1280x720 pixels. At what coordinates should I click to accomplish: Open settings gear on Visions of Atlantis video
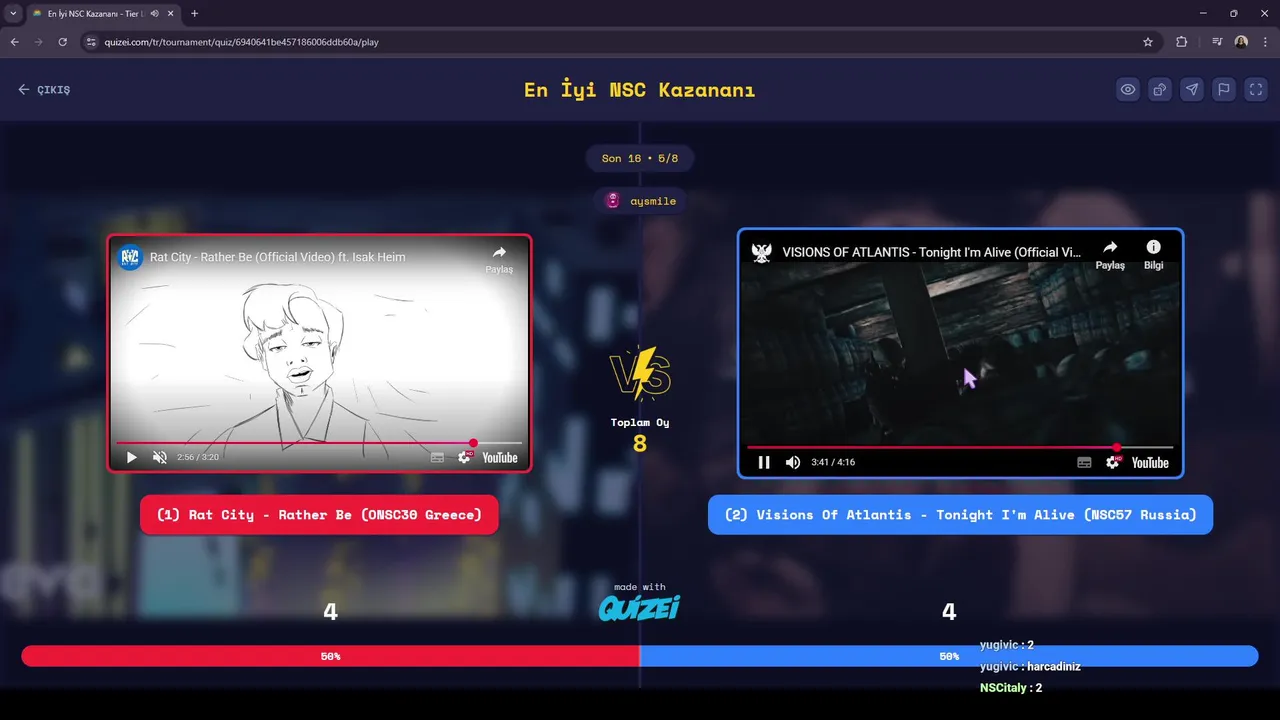click(1113, 462)
